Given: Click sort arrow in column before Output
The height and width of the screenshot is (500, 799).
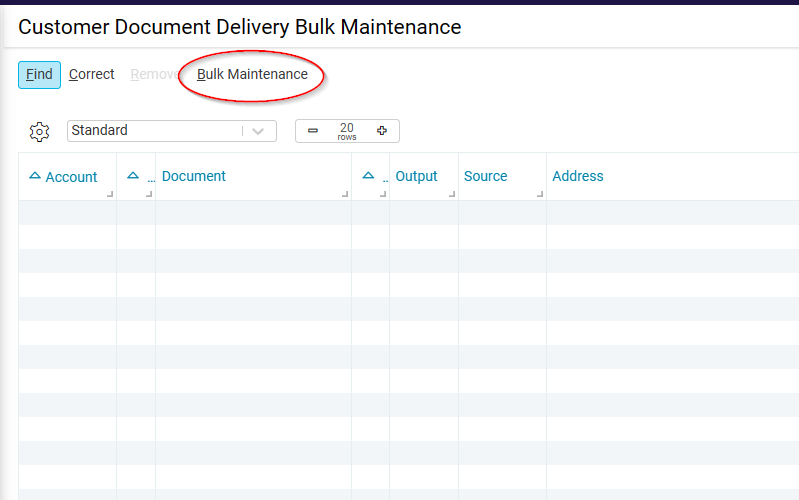Looking at the screenshot, I should pos(368,176).
